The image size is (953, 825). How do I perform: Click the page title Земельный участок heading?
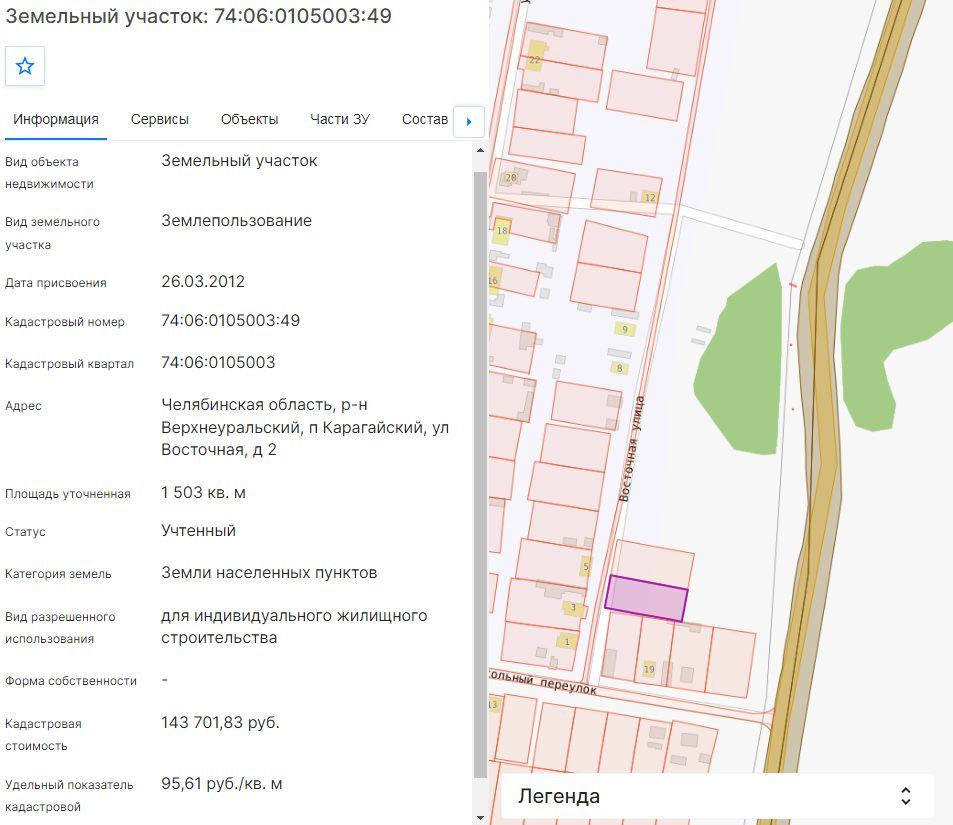tap(198, 16)
